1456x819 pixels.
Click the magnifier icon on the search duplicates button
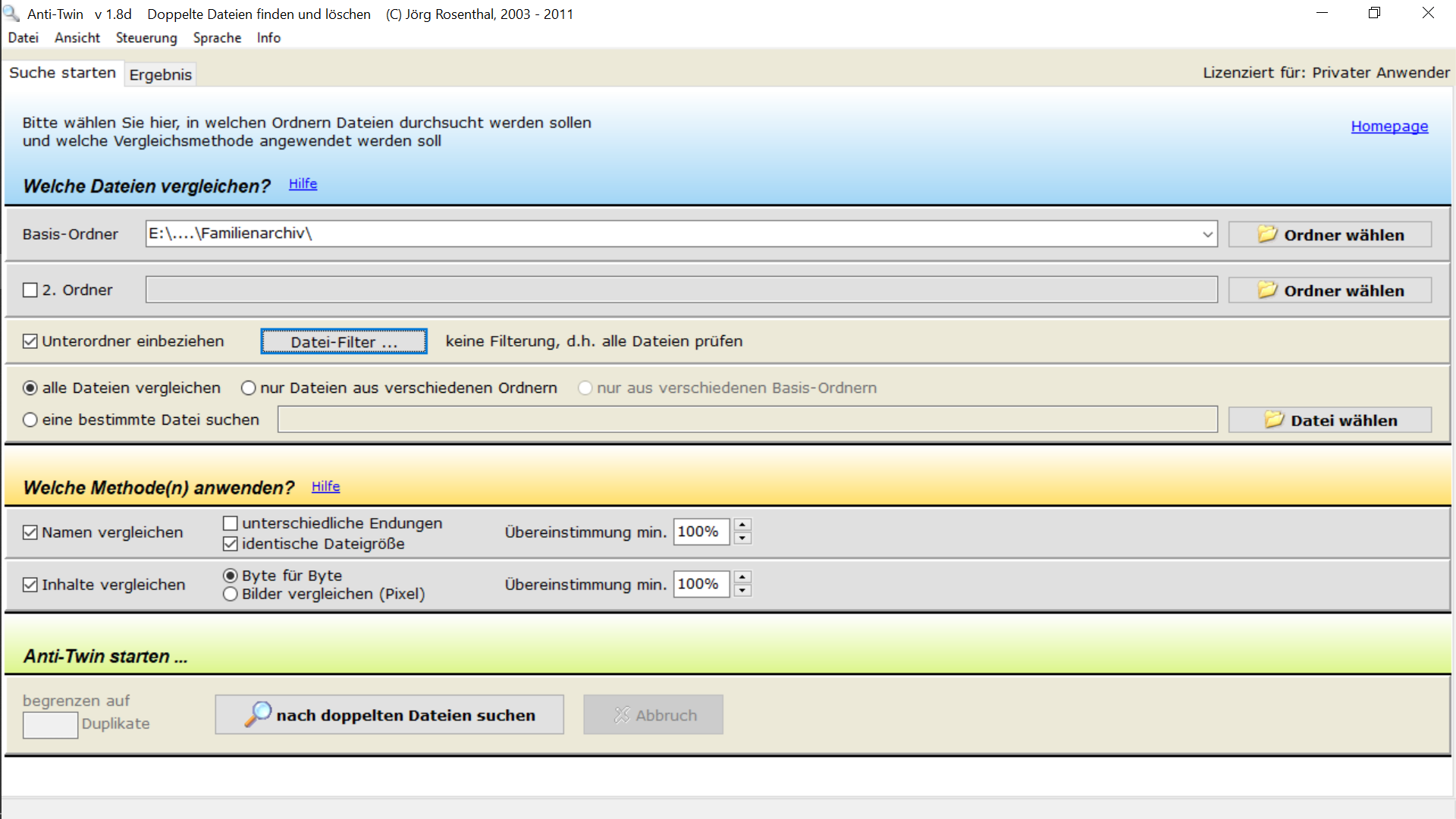pyautogui.click(x=258, y=714)
